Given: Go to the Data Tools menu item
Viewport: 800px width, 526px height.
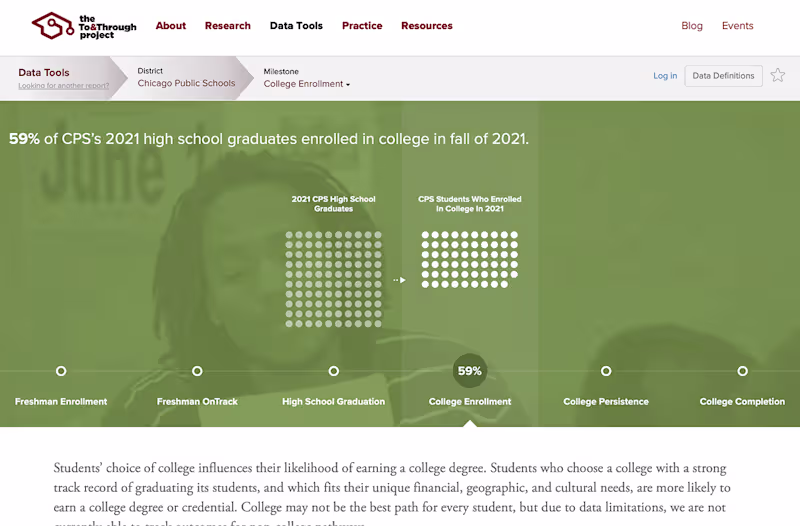Looking at the screenshot, I should coord(296,26).
